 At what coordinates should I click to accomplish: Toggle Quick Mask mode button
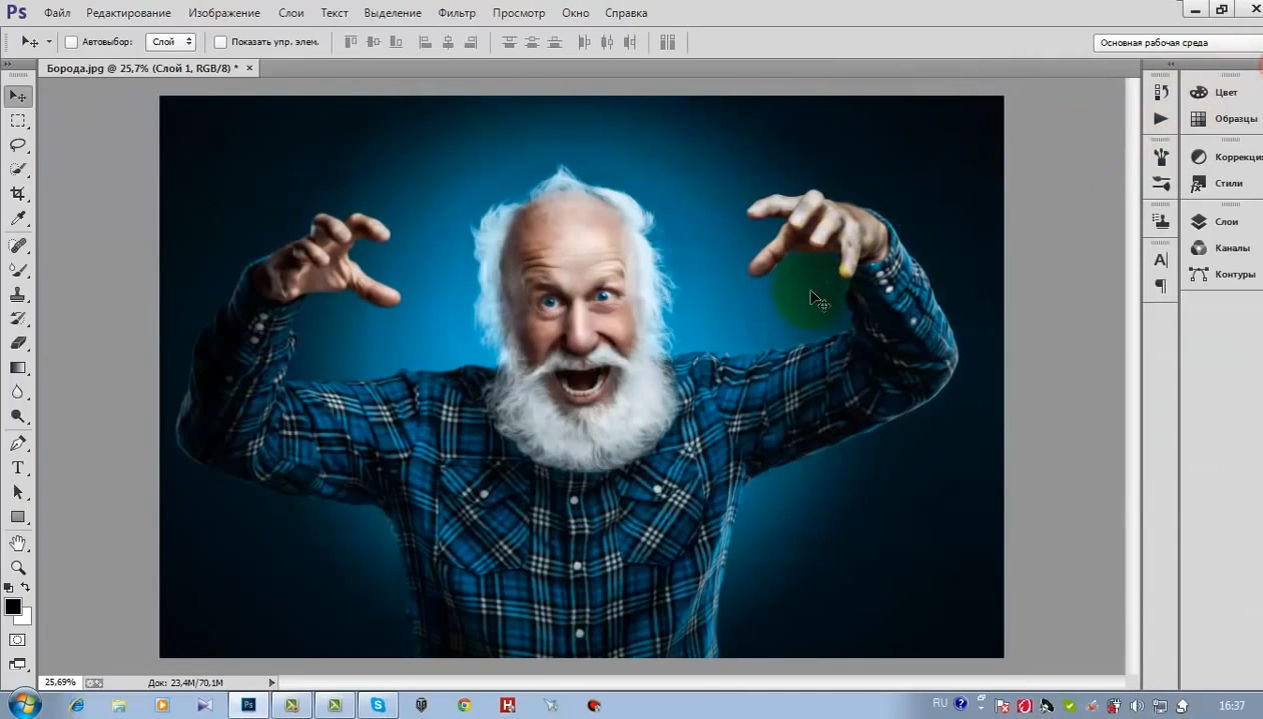18,640
